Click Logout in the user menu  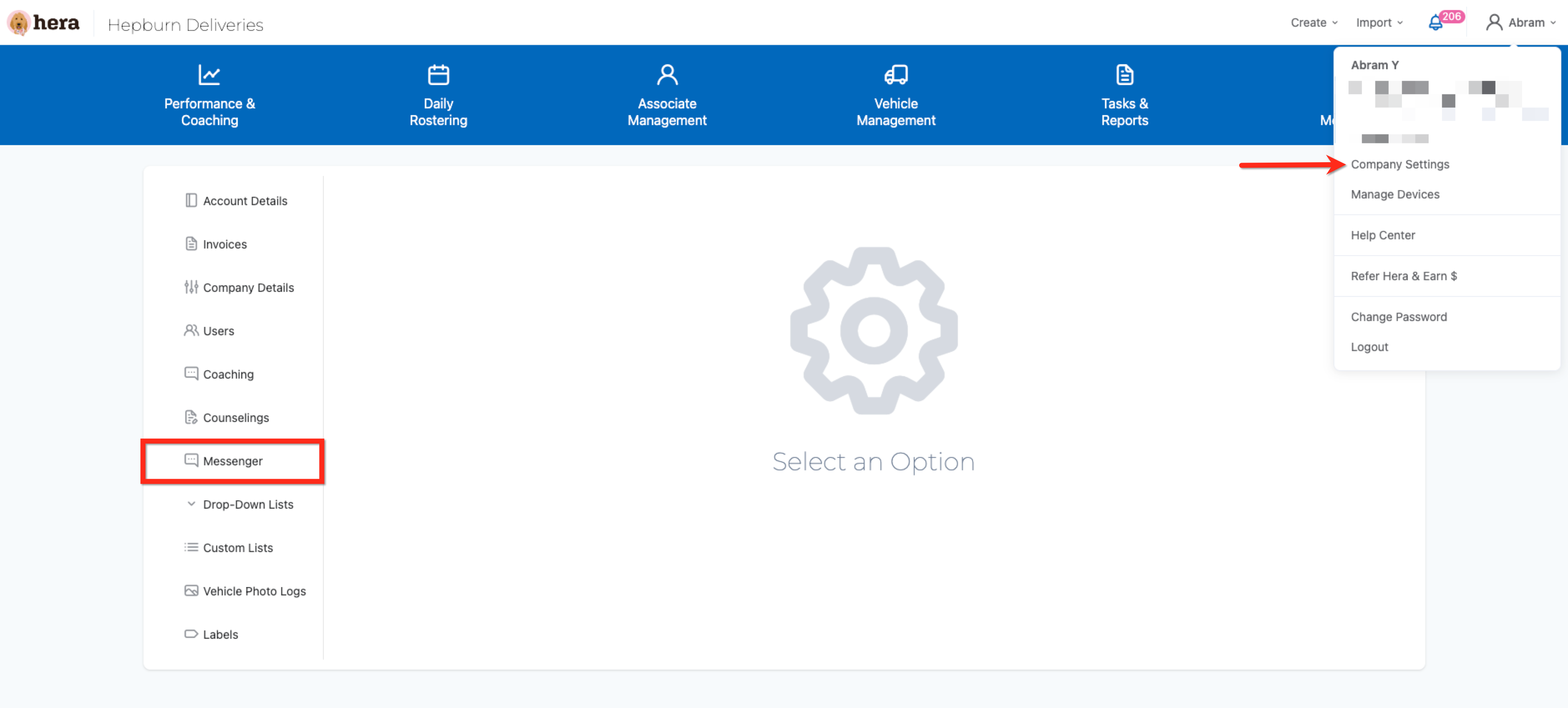pos(1369,346)
